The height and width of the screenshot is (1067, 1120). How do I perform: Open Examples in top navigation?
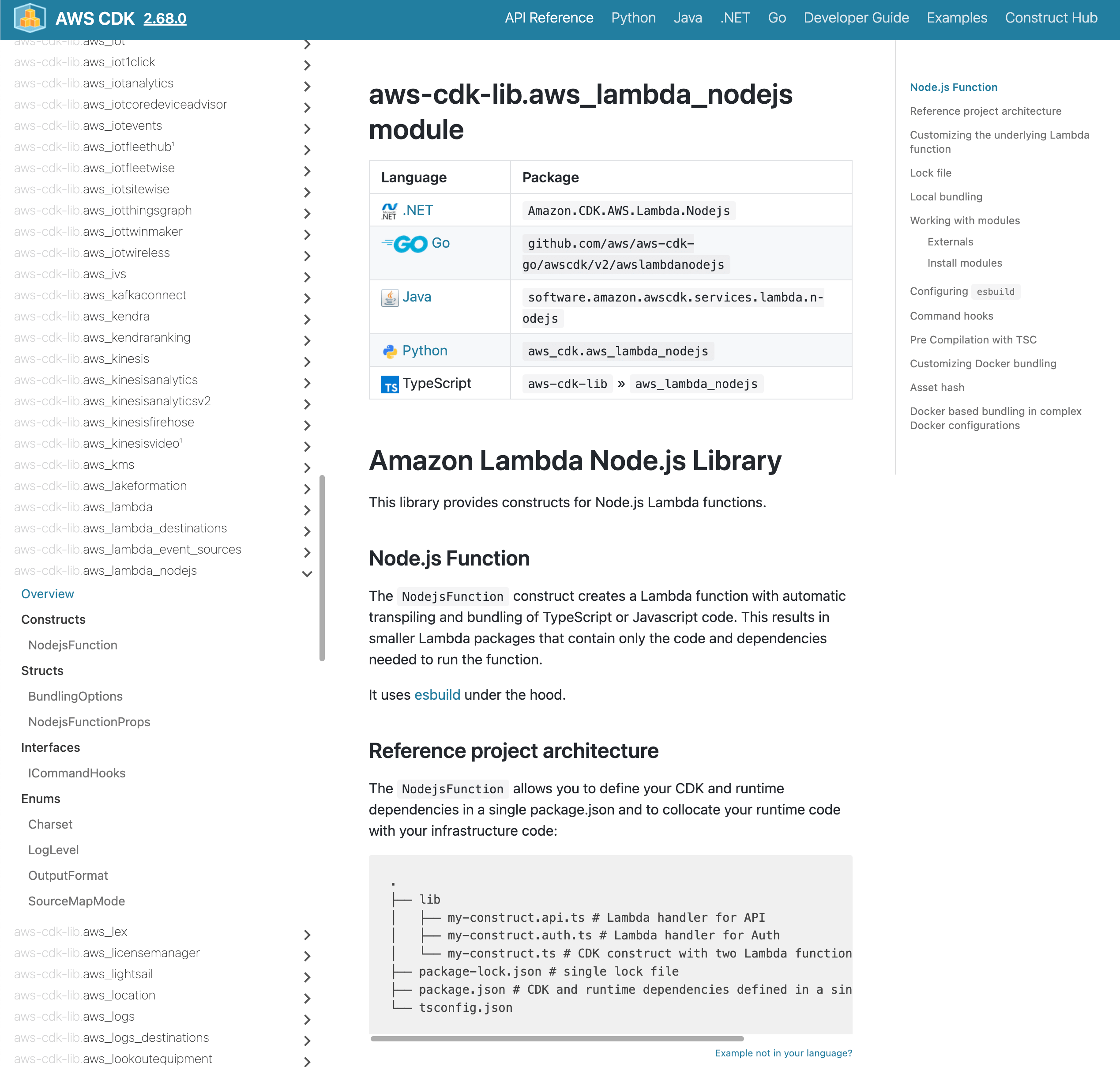957,18
